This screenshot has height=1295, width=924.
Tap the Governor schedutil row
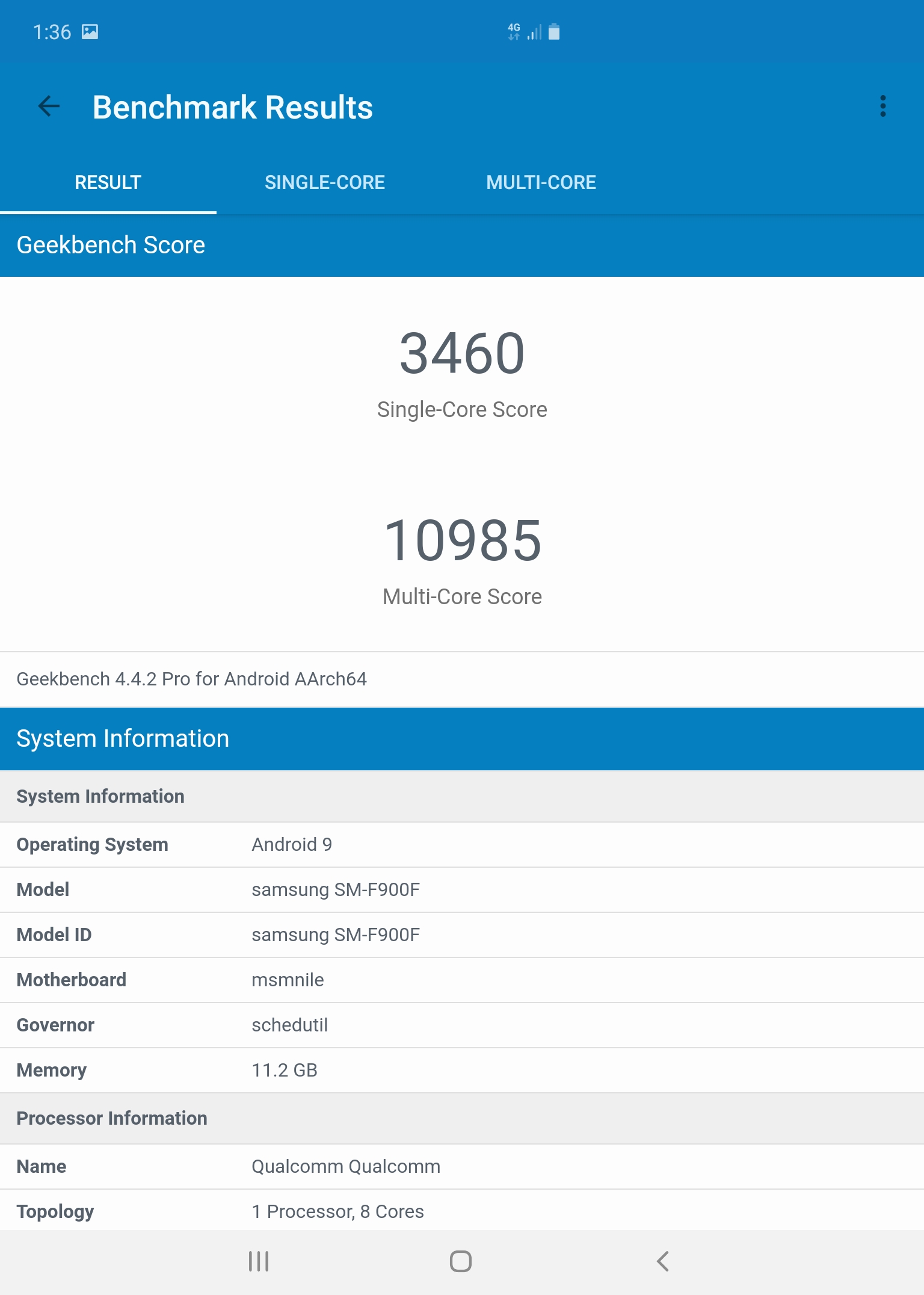point(462,1025)
